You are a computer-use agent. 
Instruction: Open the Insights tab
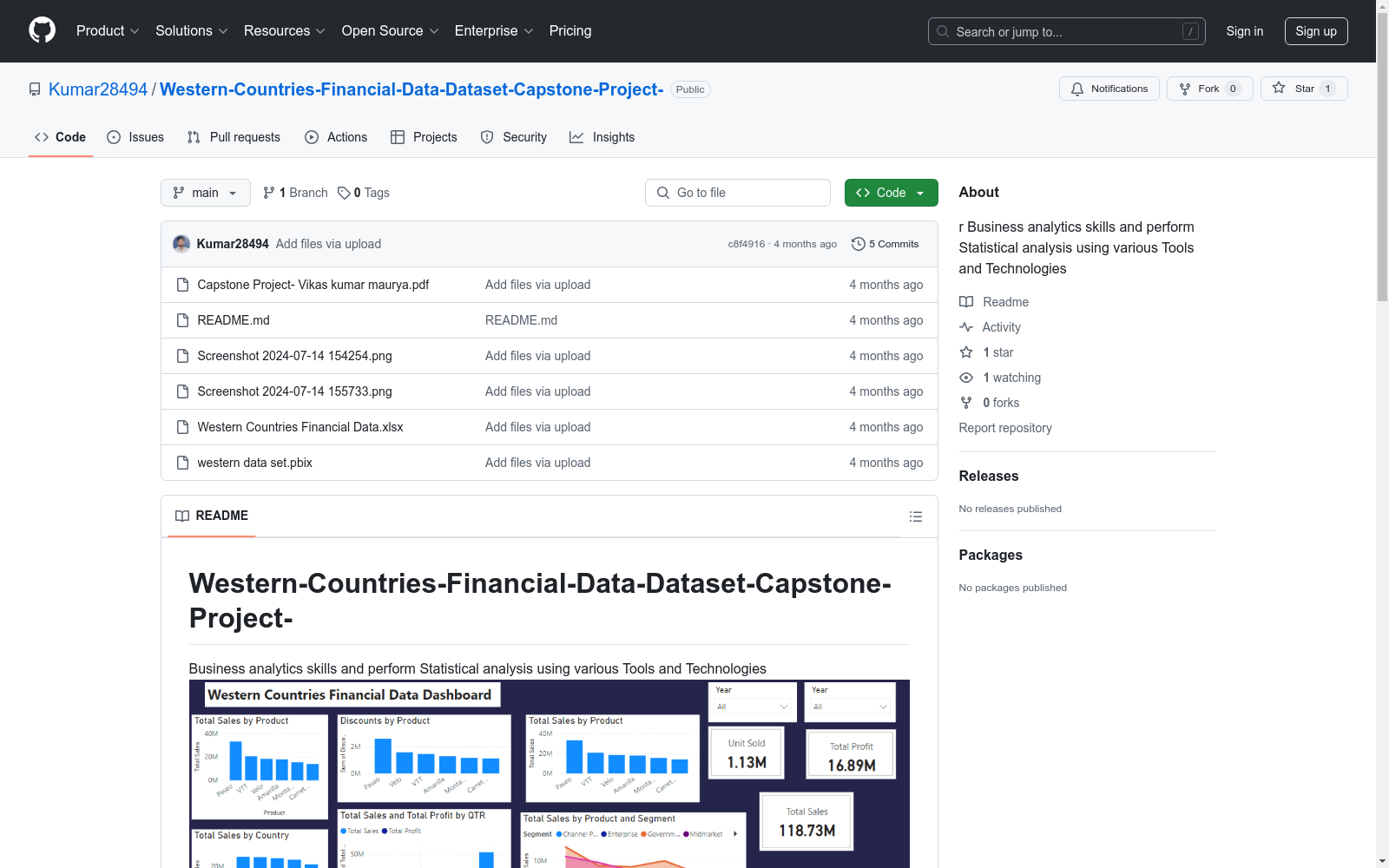coord(602,137)
